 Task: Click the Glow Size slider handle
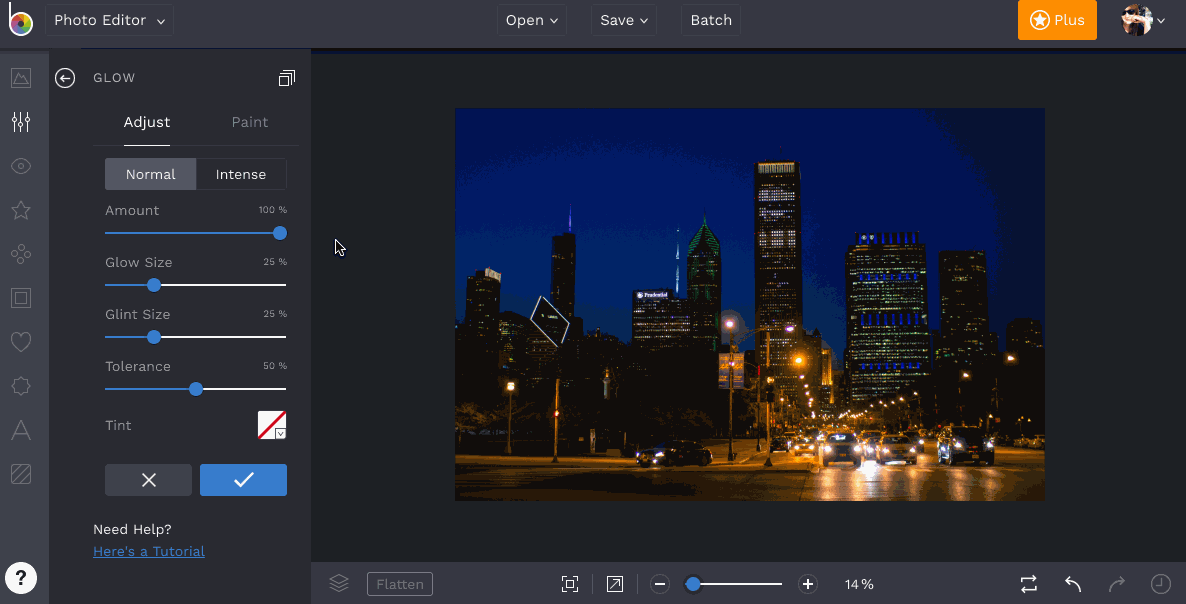(x=154, y=285)
